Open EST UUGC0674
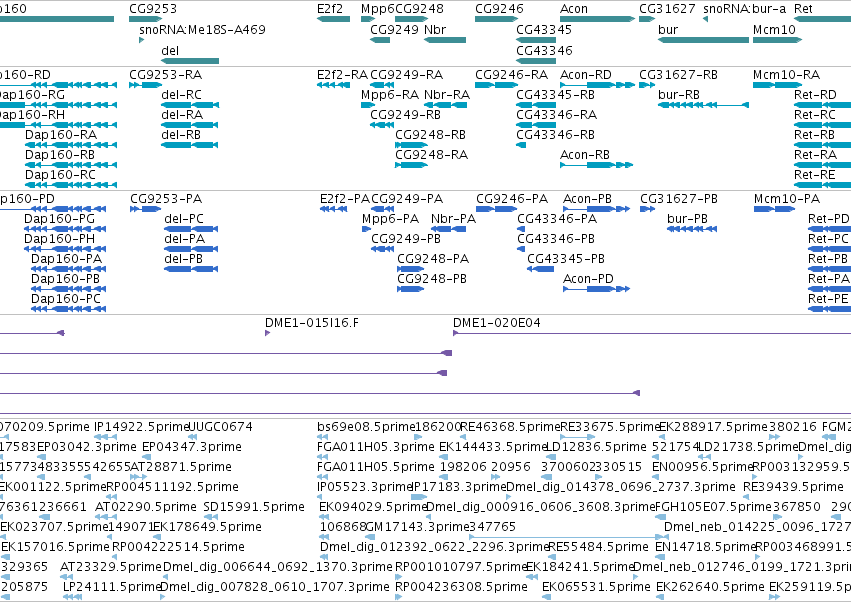Viewport: 851px width, 602px height. 220,427
